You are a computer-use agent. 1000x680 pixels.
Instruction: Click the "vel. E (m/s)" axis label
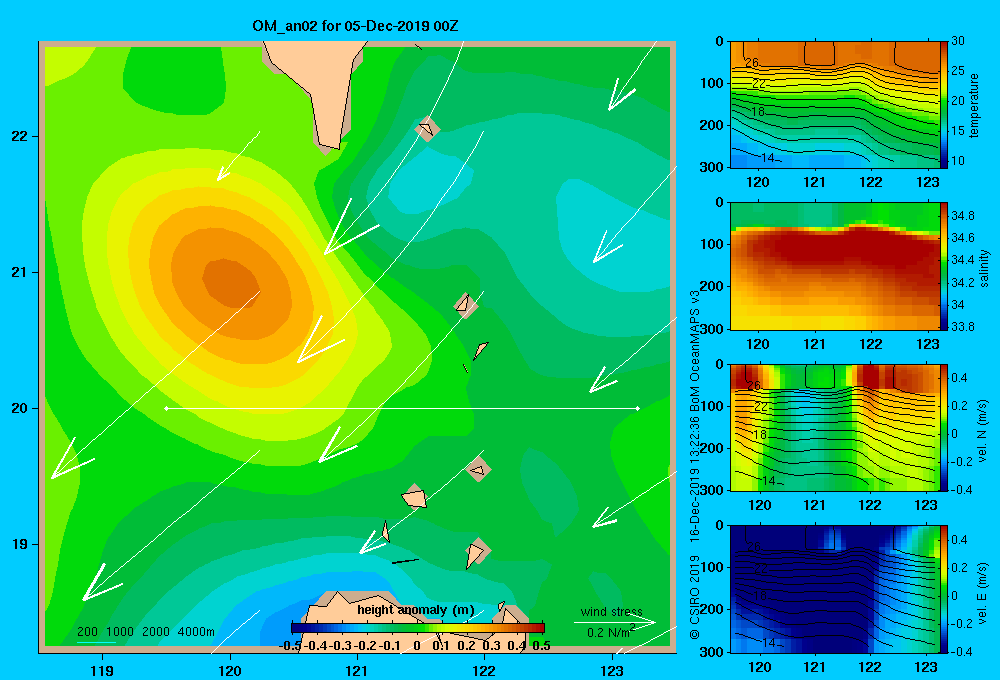[x=983, y=592]
